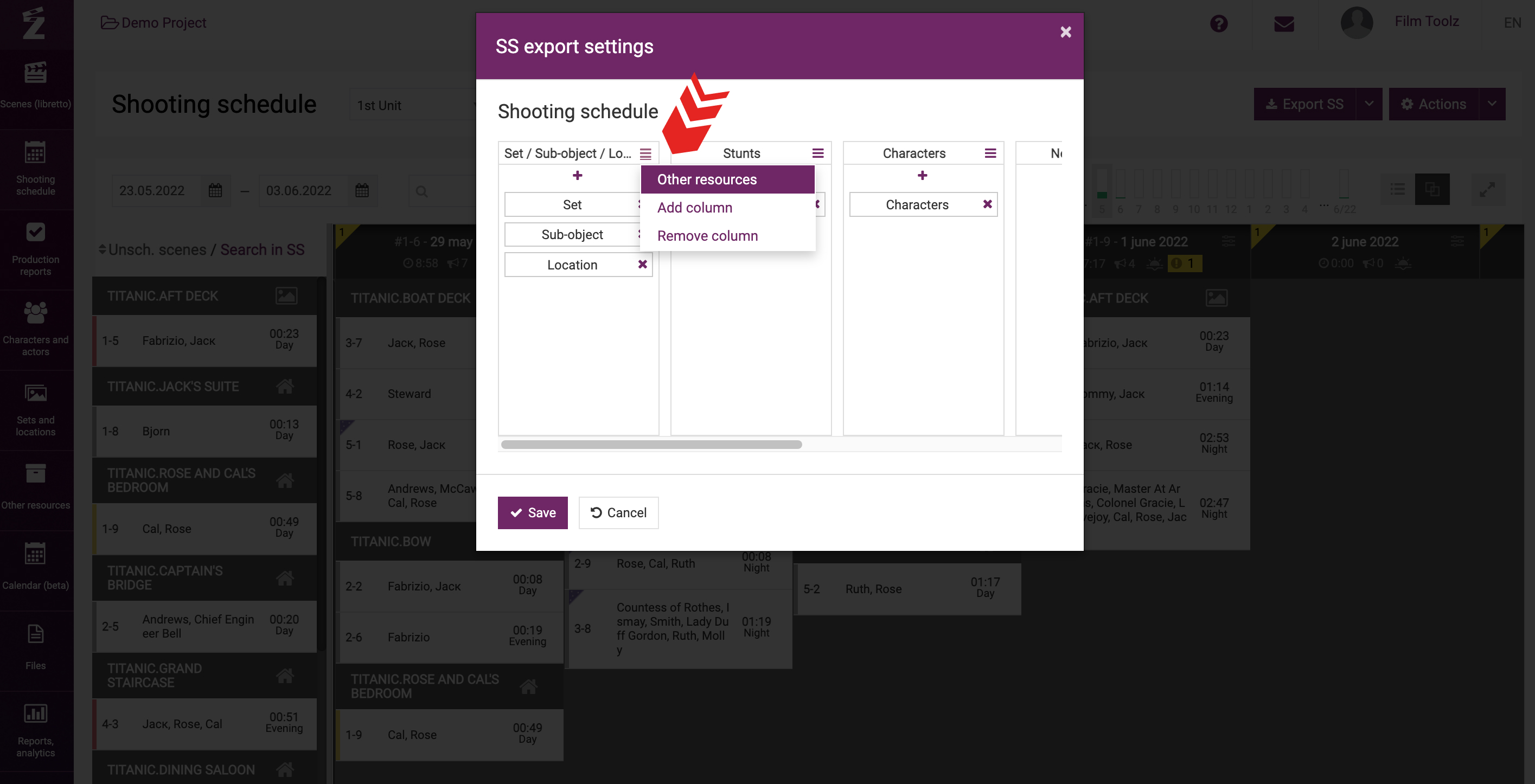1535x784 pixels.
Task: Save the export settings
Action: point(532,512)
